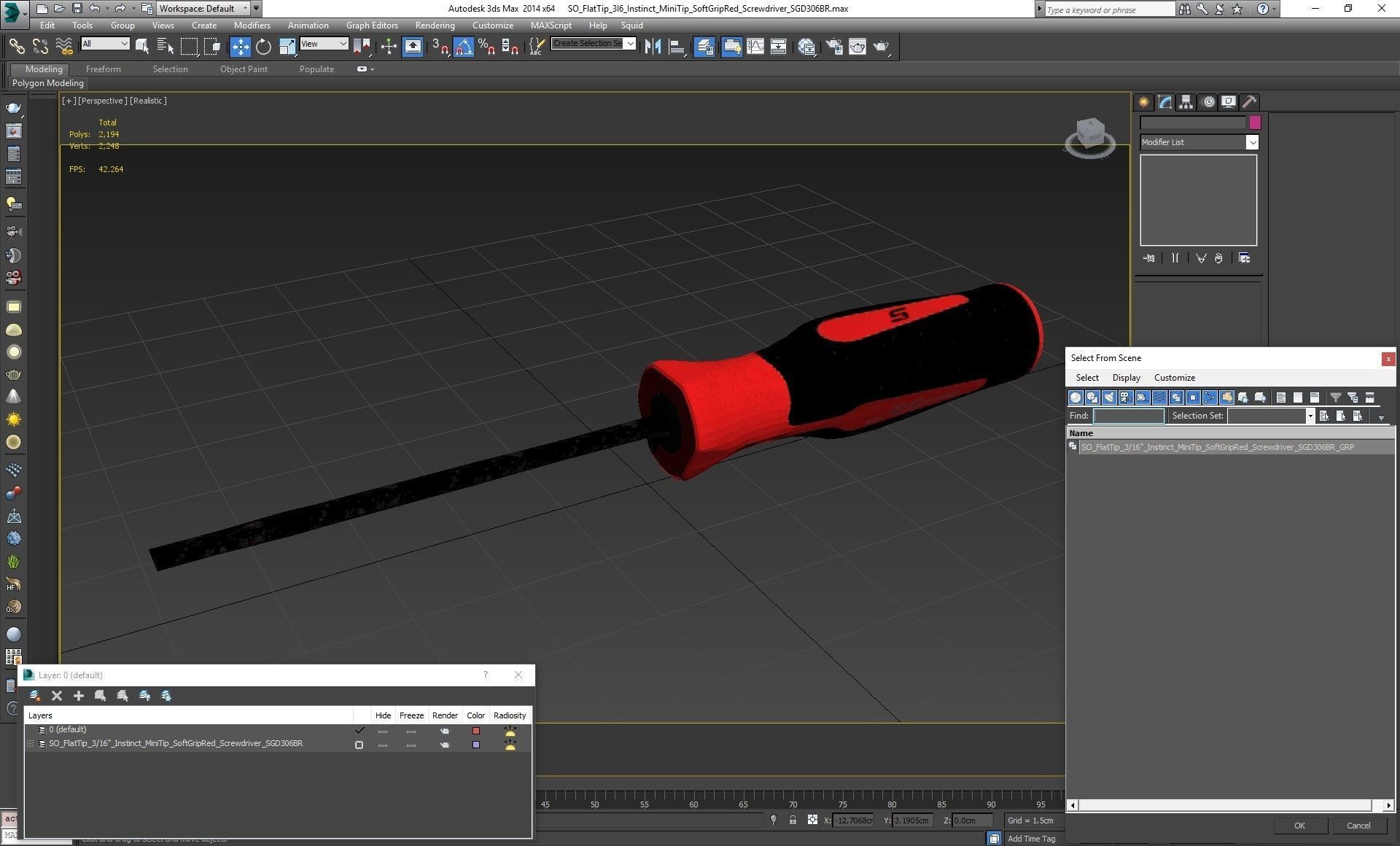Screen dimensions: 1400x846
Task: Switch to the Object Paint ribbon tab
Action: pos(244,69)
